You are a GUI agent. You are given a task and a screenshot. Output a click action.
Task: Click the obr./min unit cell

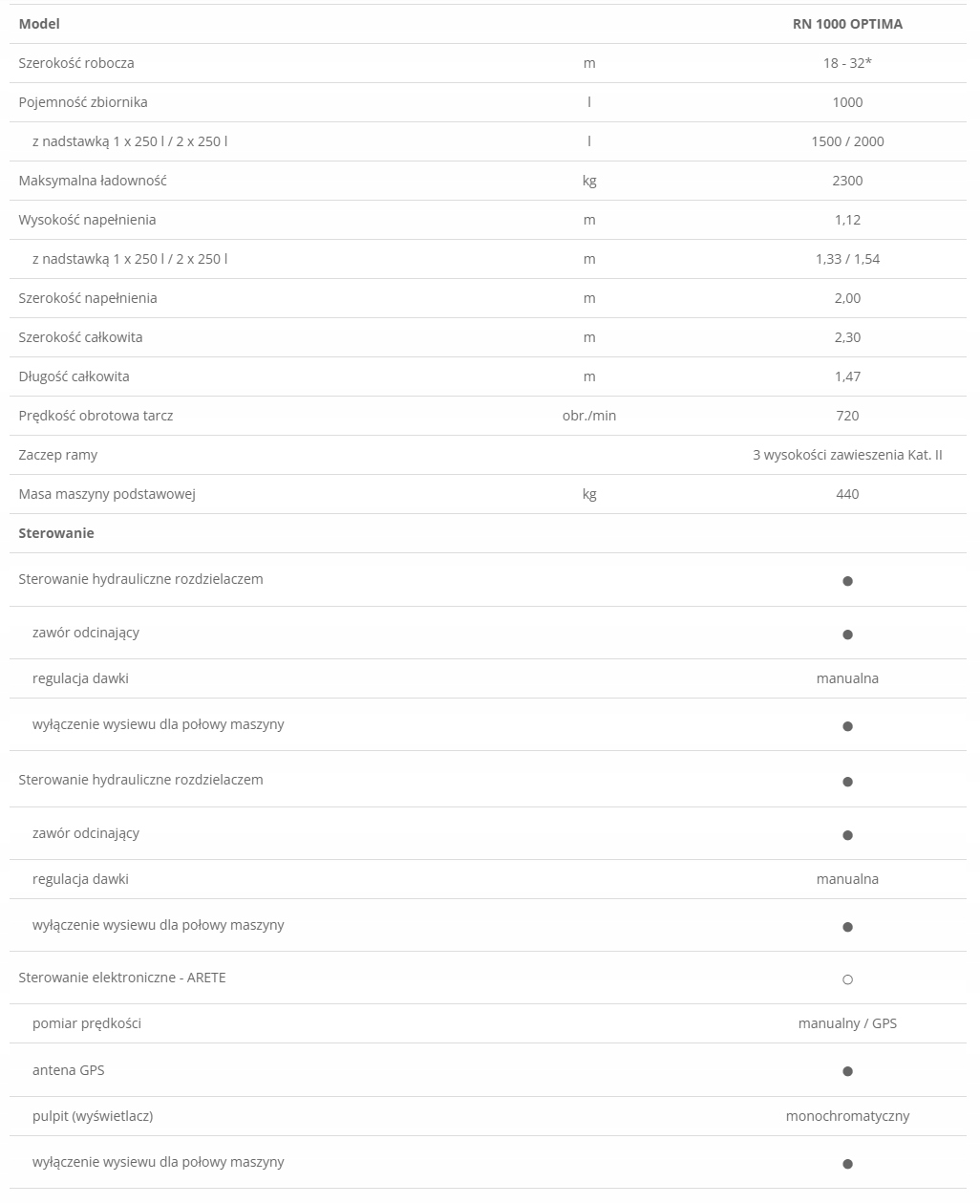589,416
